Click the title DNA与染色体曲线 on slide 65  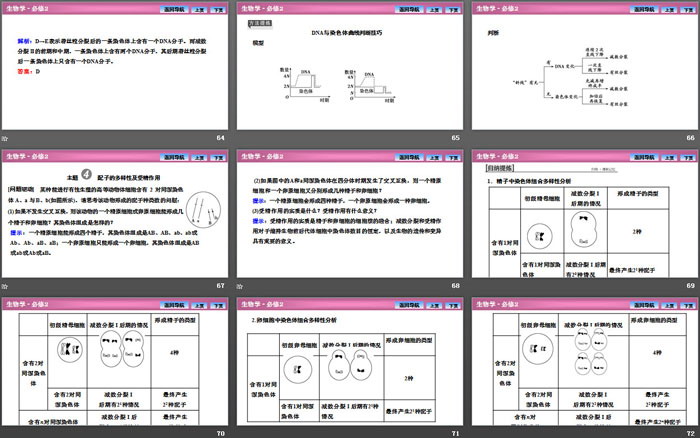pos(346,33)
